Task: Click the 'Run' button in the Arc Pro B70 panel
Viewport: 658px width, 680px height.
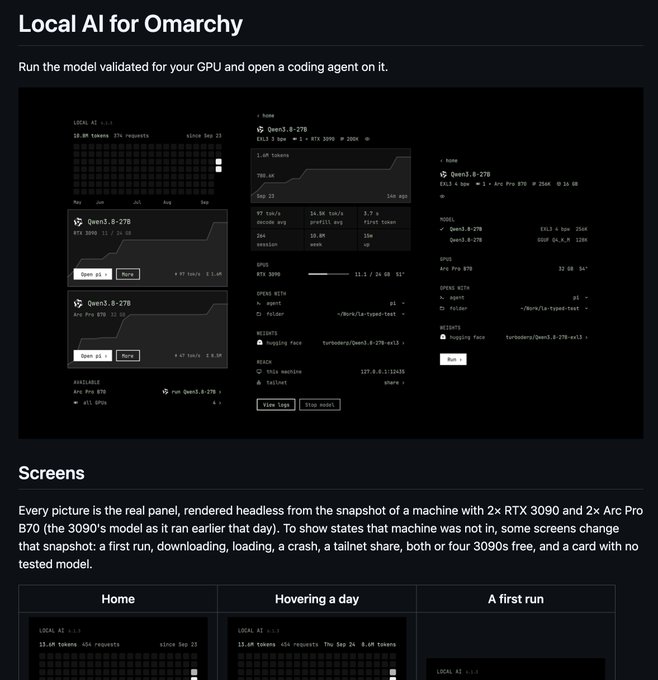Action: click(453, 360)
